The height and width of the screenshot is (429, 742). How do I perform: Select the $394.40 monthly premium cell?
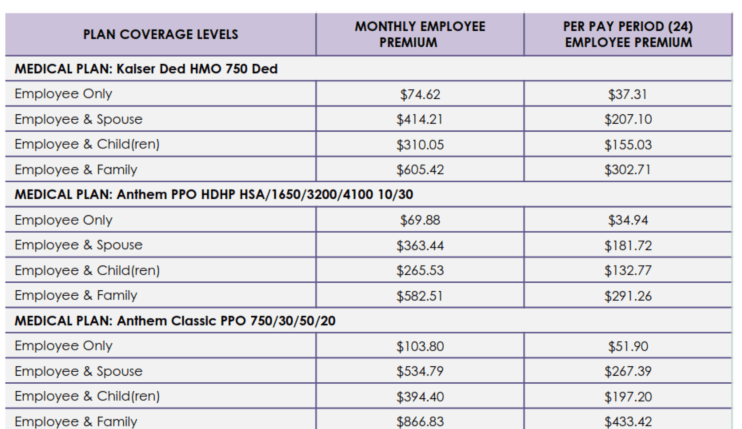(x=419, y=396)
